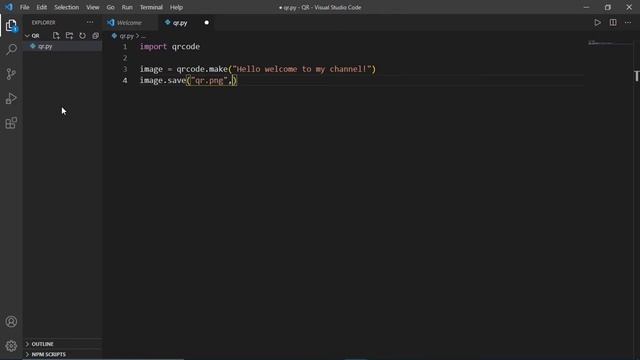This screenshot has height=360, width=640.
Task: Open the Run menu
Action: click(x=127, y=7)
